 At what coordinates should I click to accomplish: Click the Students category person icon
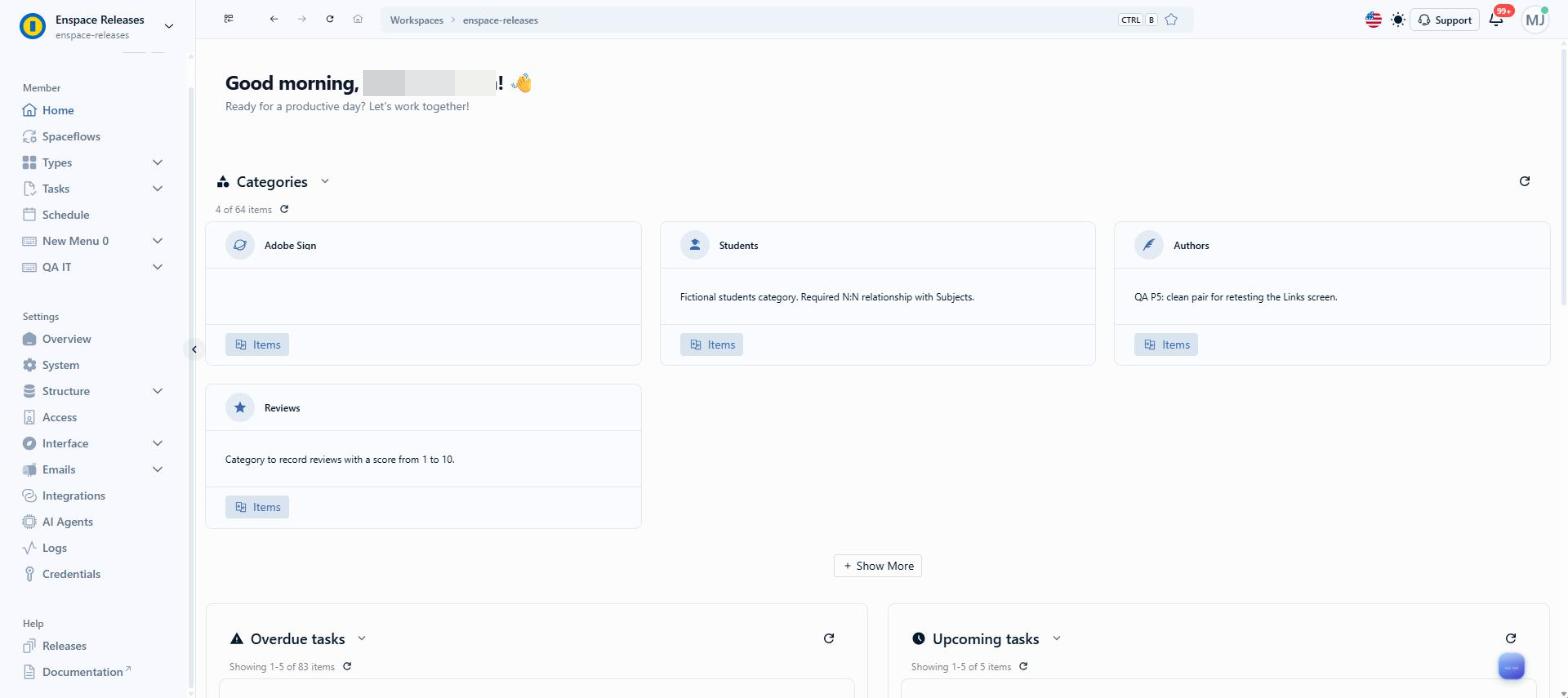tap(695, 245)
